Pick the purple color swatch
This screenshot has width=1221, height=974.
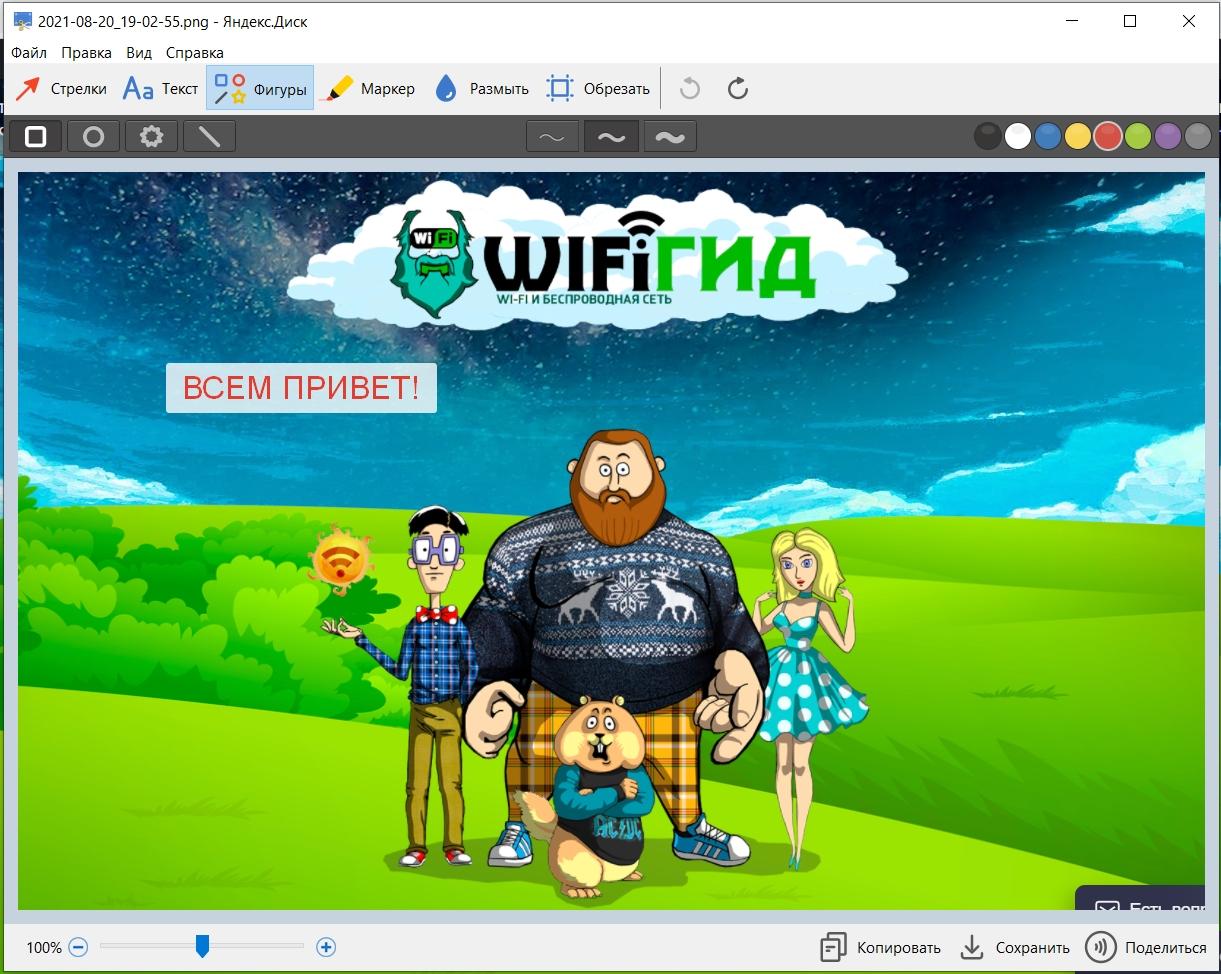point(1168,136)
